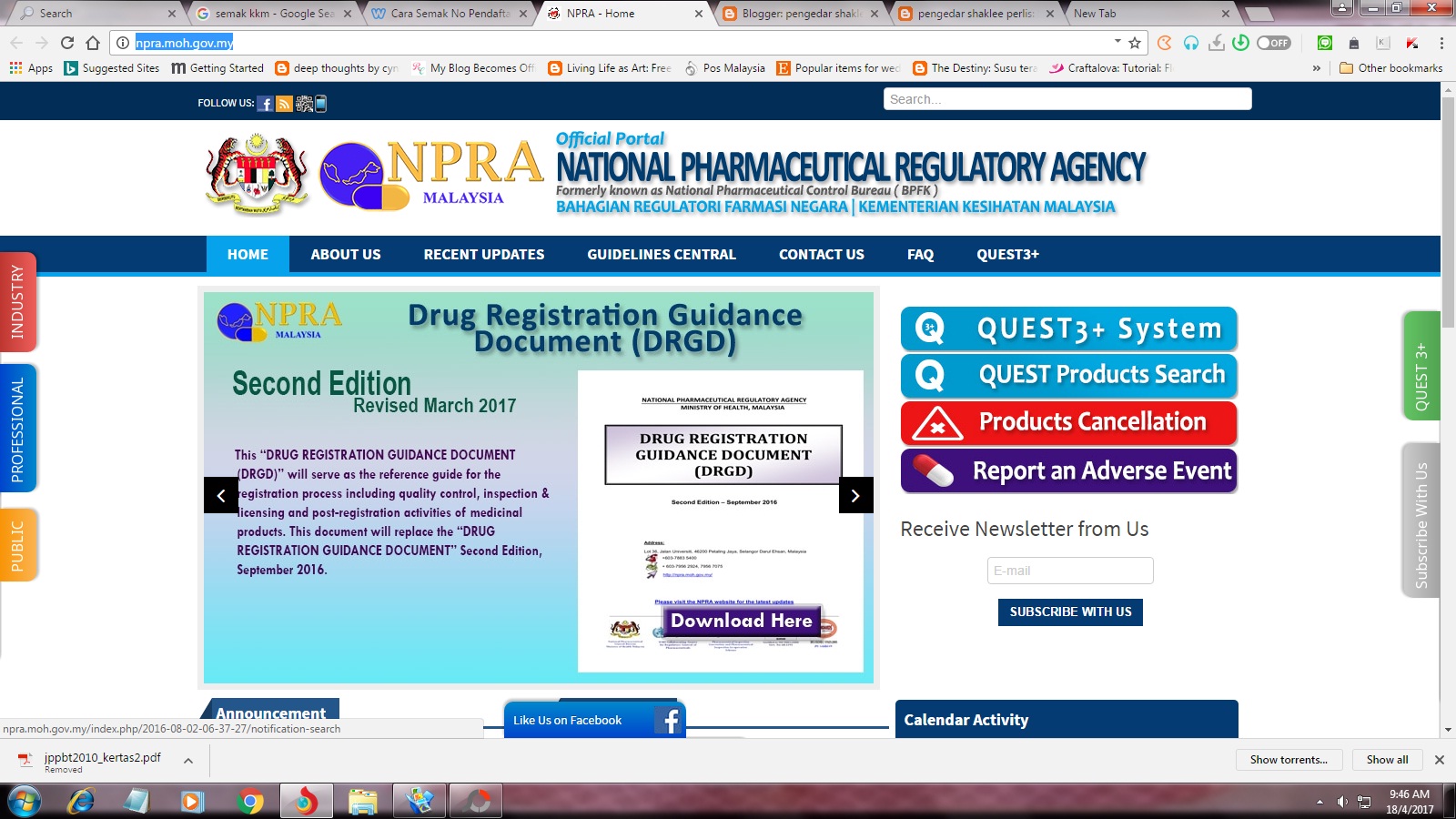Show next slide in the banner carousel

[x=855, y=495]
